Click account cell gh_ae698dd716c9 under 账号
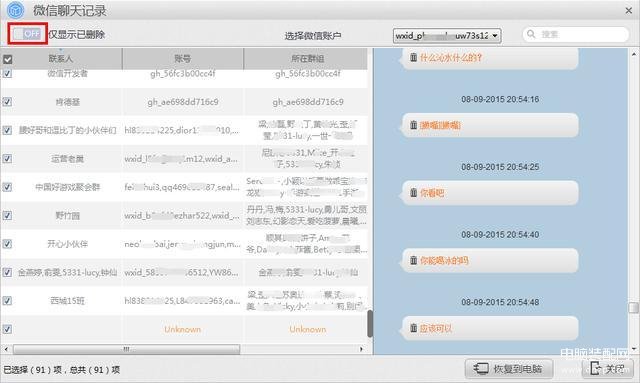Viewport: 640px width, 383px height. coord(183,102)
